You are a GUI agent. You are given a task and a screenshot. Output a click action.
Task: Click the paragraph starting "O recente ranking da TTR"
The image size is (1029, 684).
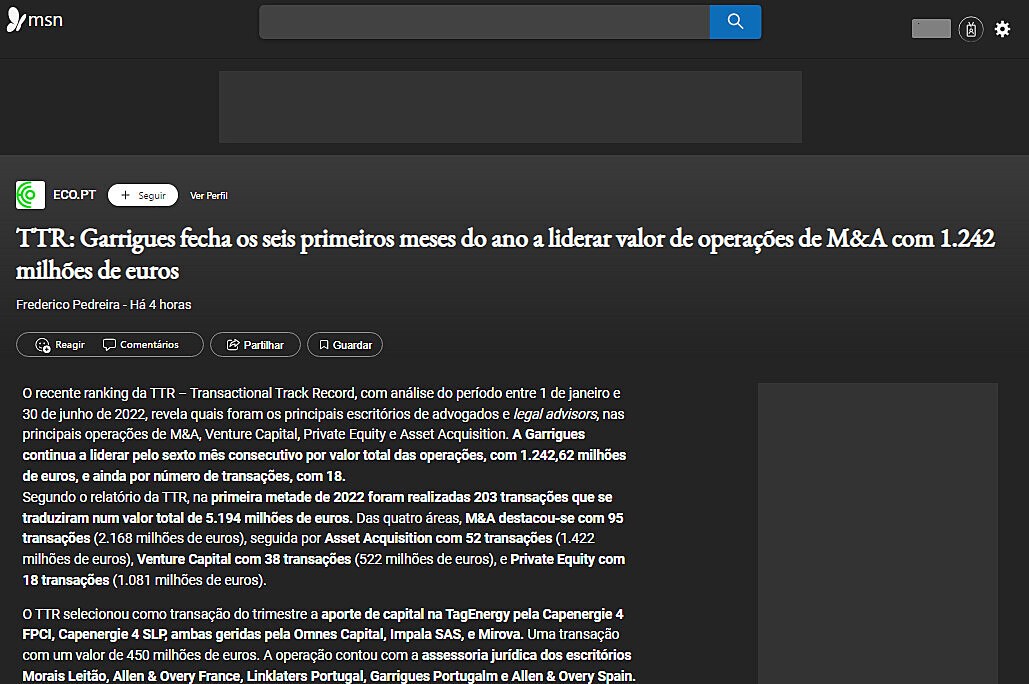324,435
